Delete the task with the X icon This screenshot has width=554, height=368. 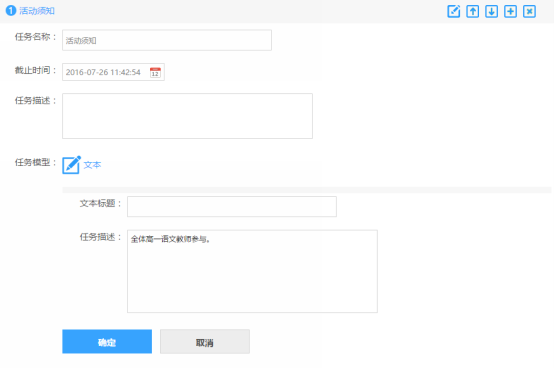click(529, 11)
